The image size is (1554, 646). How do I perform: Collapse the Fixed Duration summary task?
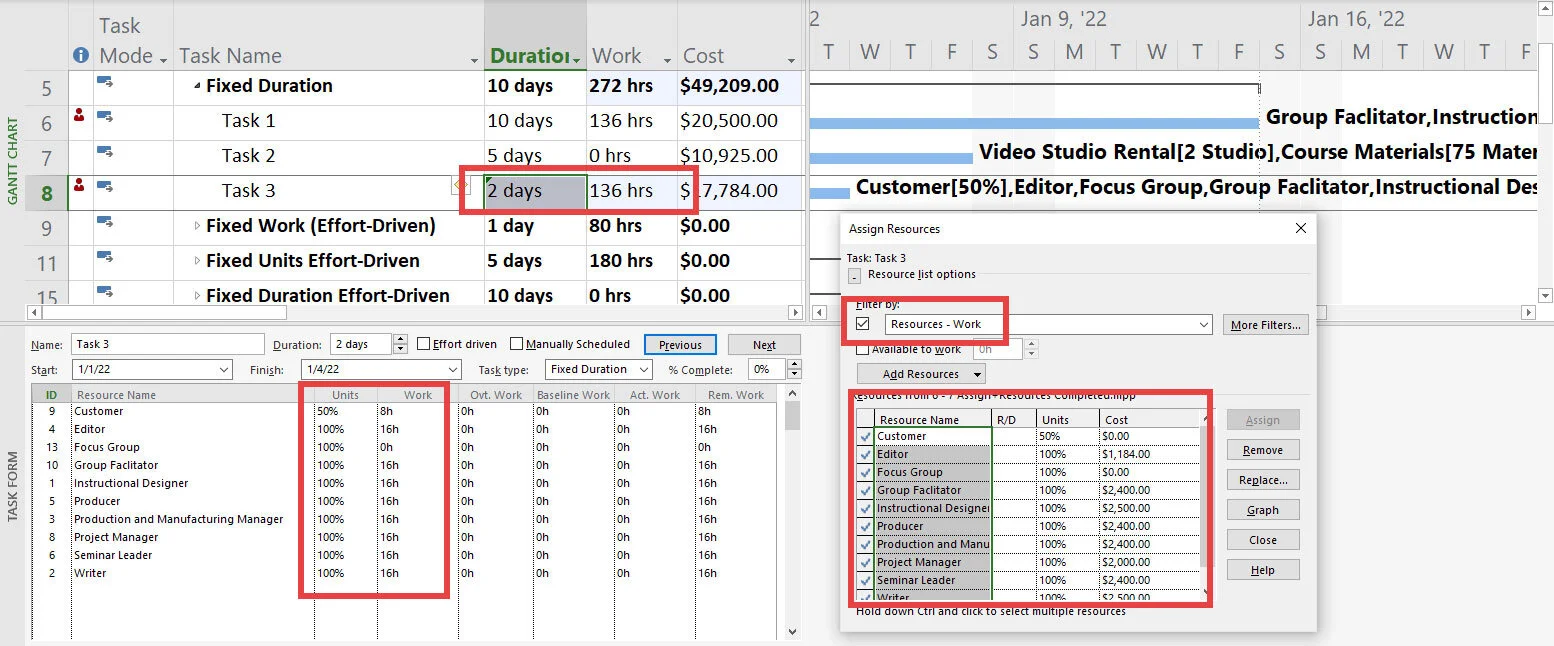[198, 87]
